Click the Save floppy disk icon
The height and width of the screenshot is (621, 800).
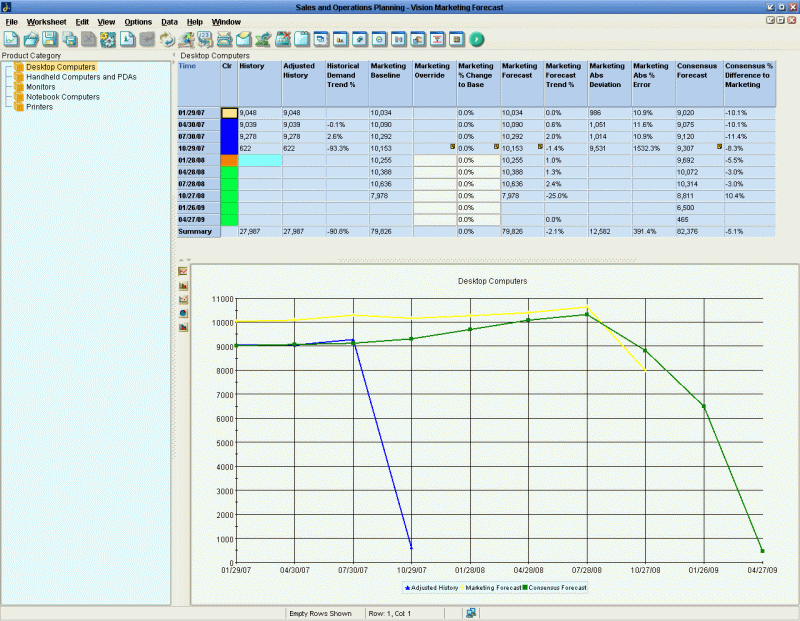point(50,39)
